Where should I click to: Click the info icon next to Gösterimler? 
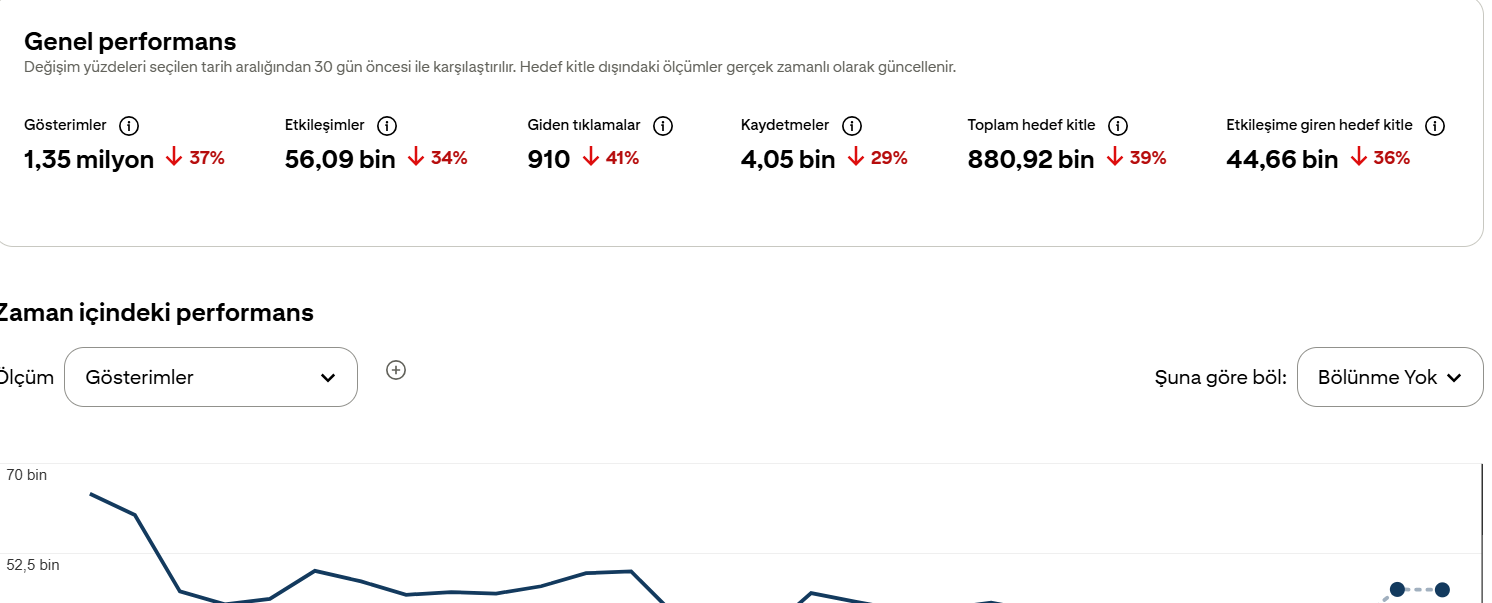click(129, 126)
